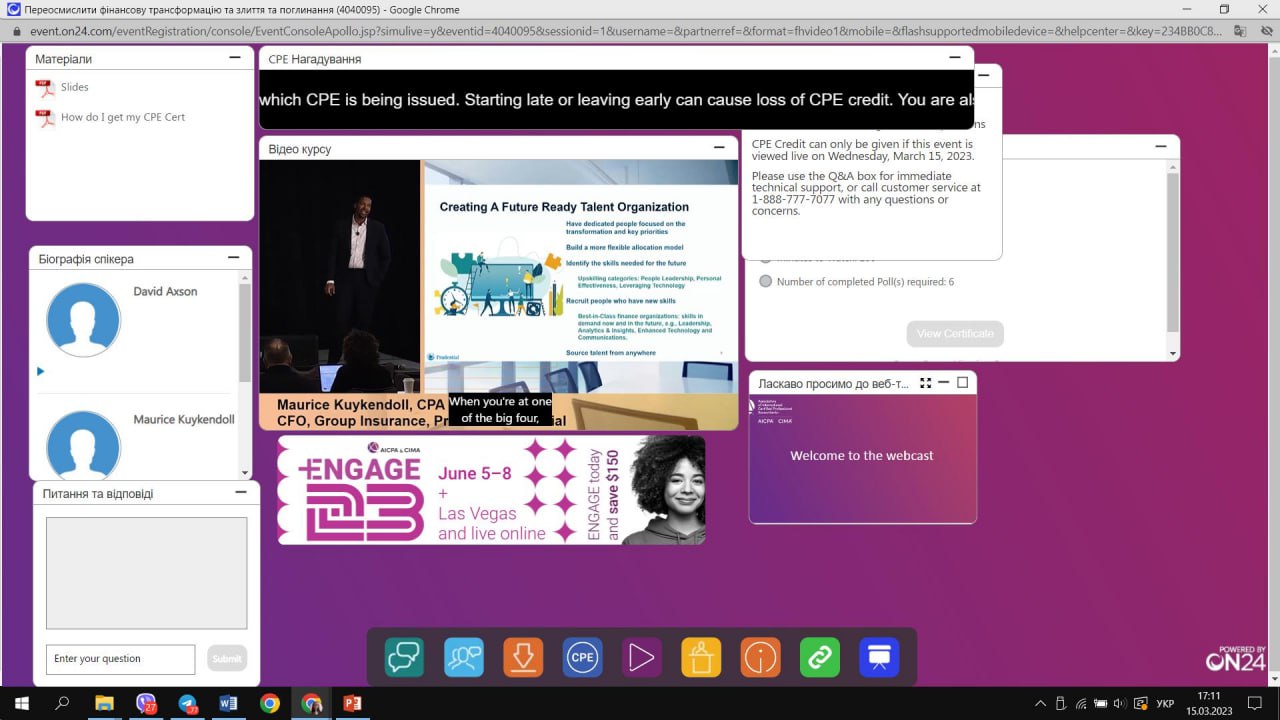Click the course video presenter feed
Screen dimensions: 1280x720
coord(340,276)
